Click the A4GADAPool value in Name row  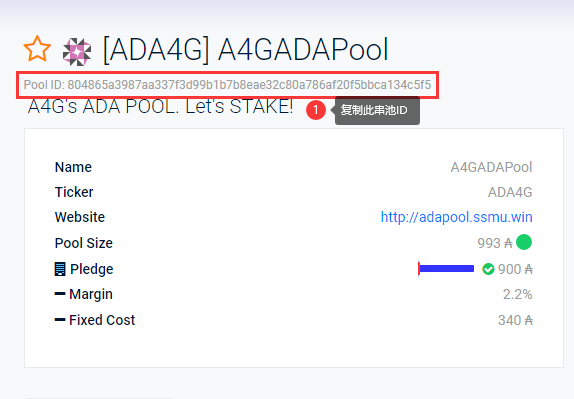coord(491,167)
